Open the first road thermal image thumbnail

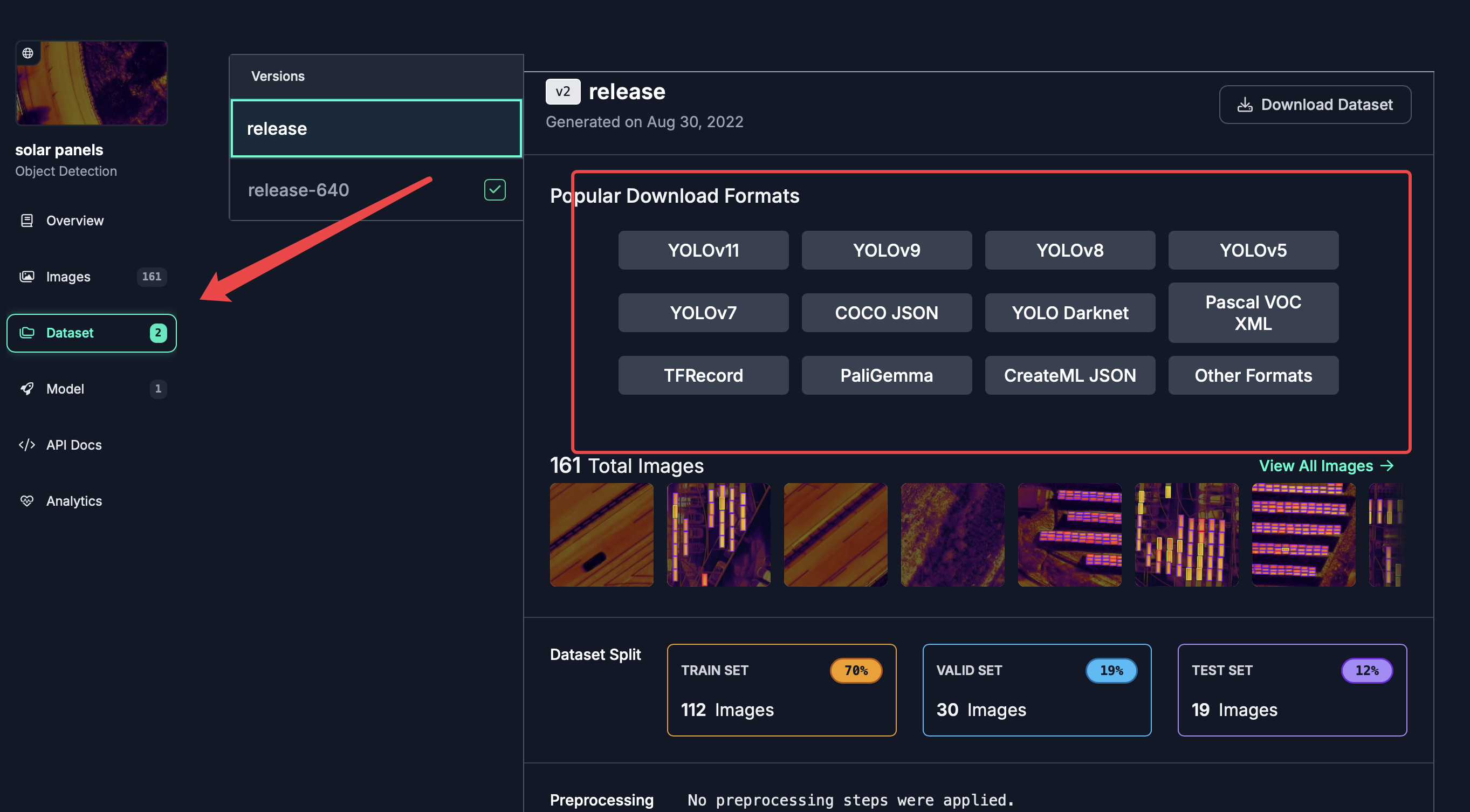(601, 535)
